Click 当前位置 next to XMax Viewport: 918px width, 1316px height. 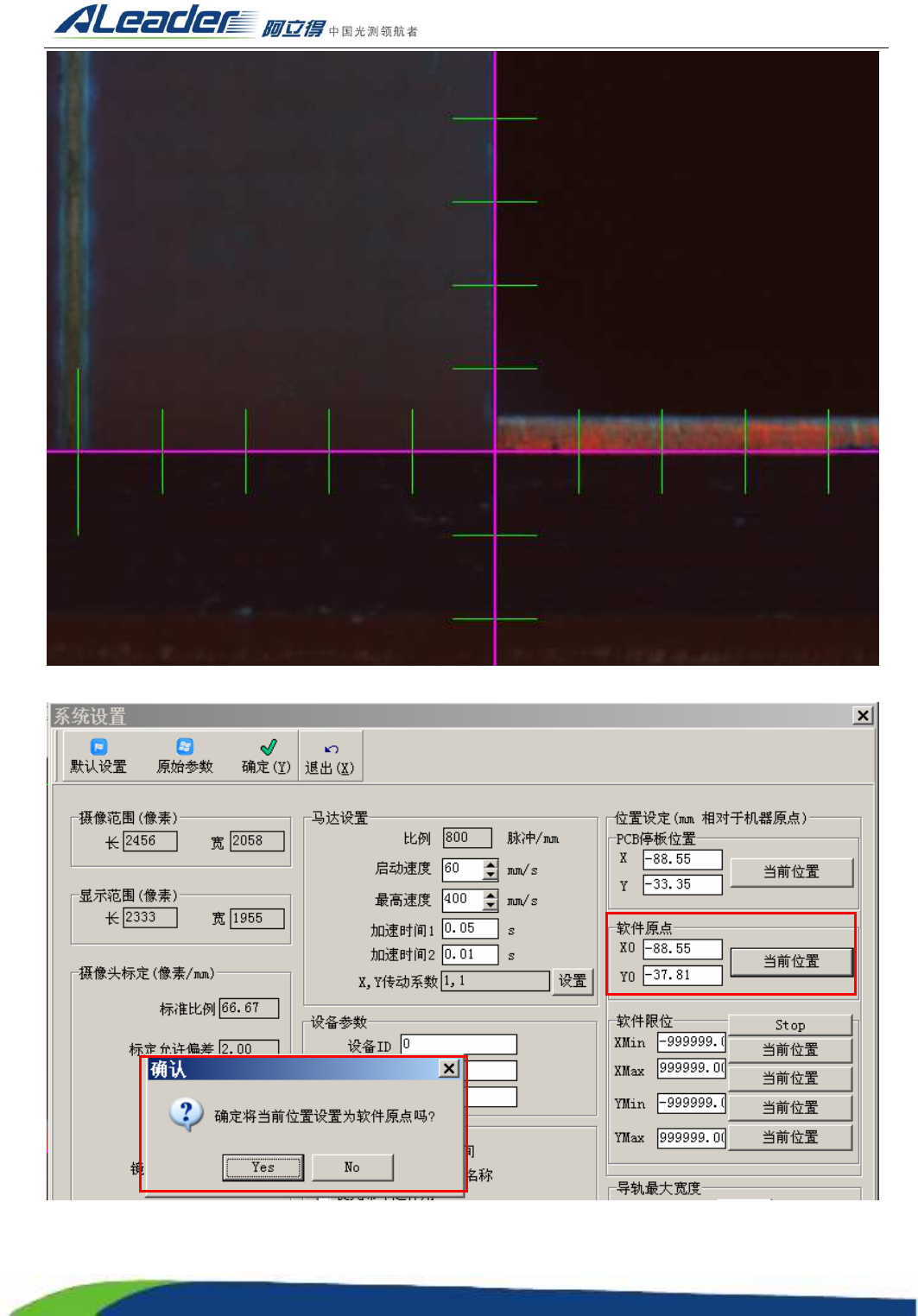(790, 1079)
